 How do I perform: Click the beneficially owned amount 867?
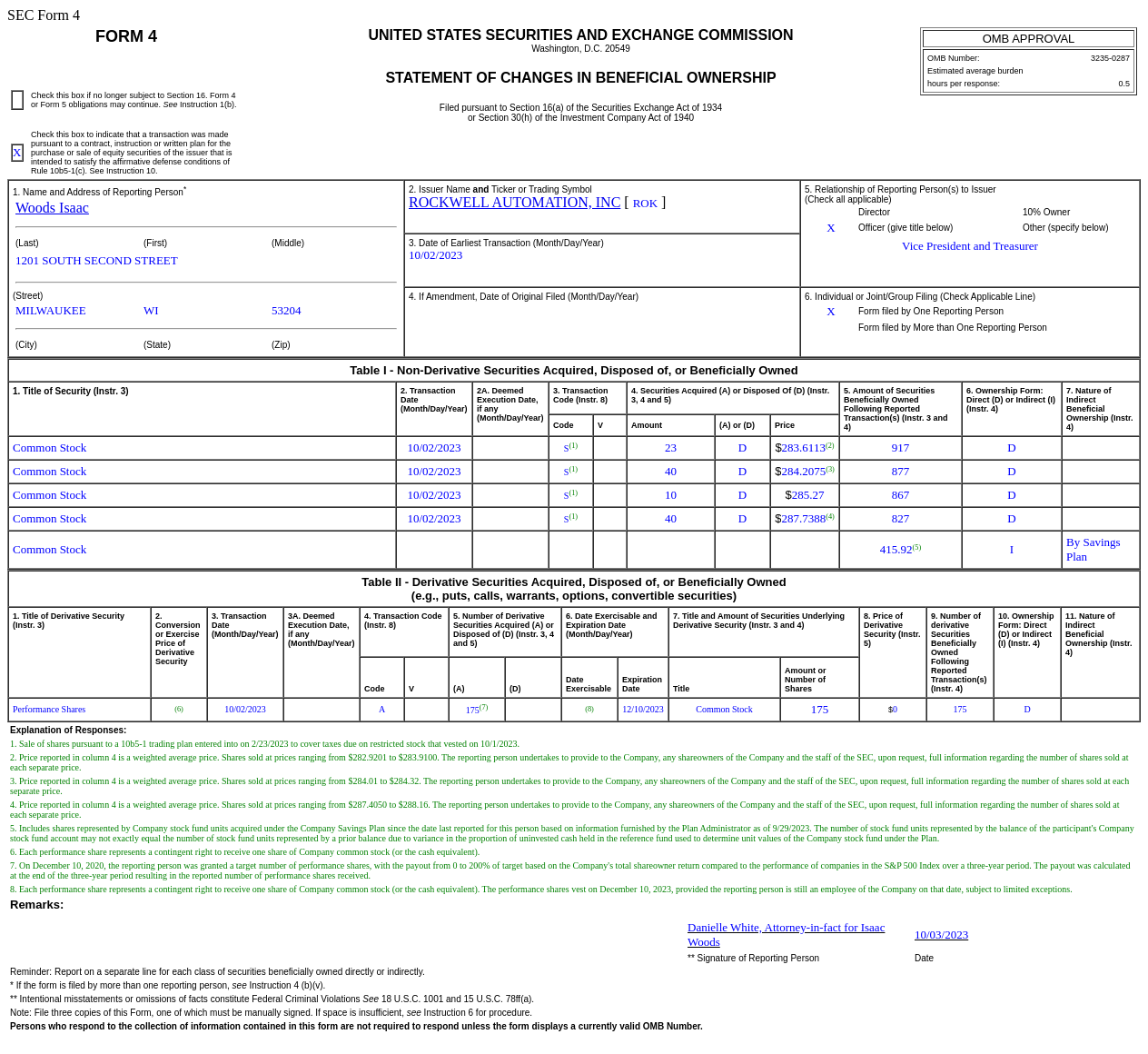(x=900, y=495)
